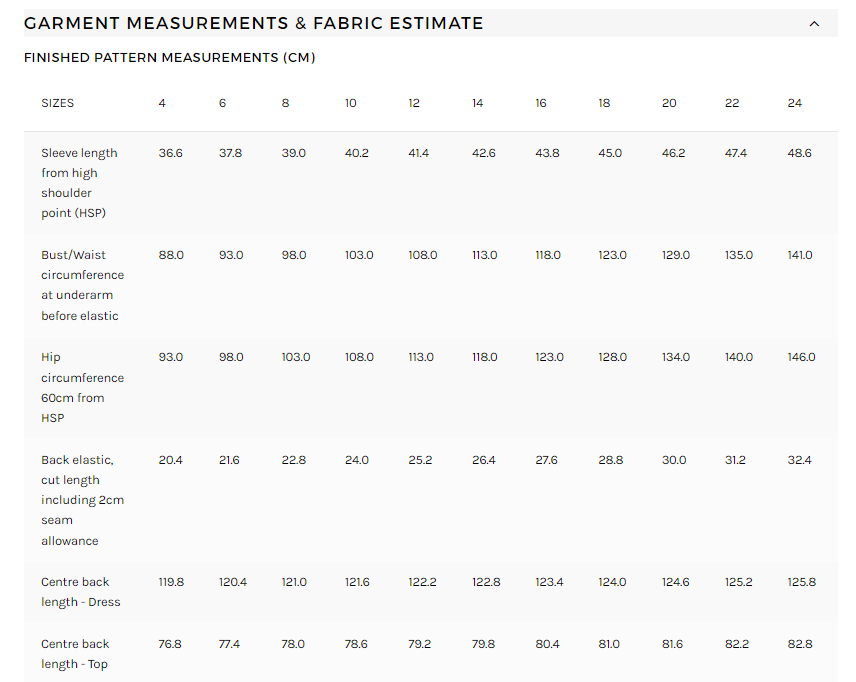This screenshot has height=682, width=856.
Task: Click the Garment Measurements & Fabric Estimate heading
Action: click(x=254, y=23)
